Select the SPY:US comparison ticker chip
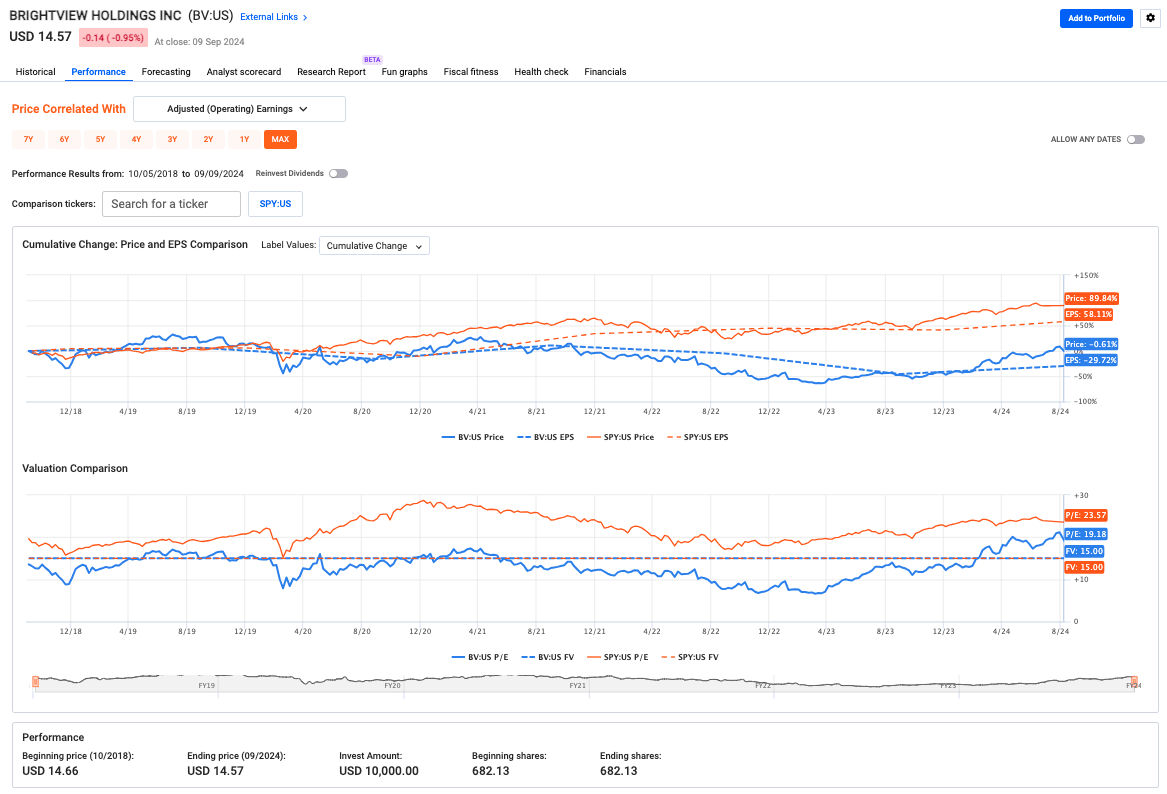 [275, 203]
